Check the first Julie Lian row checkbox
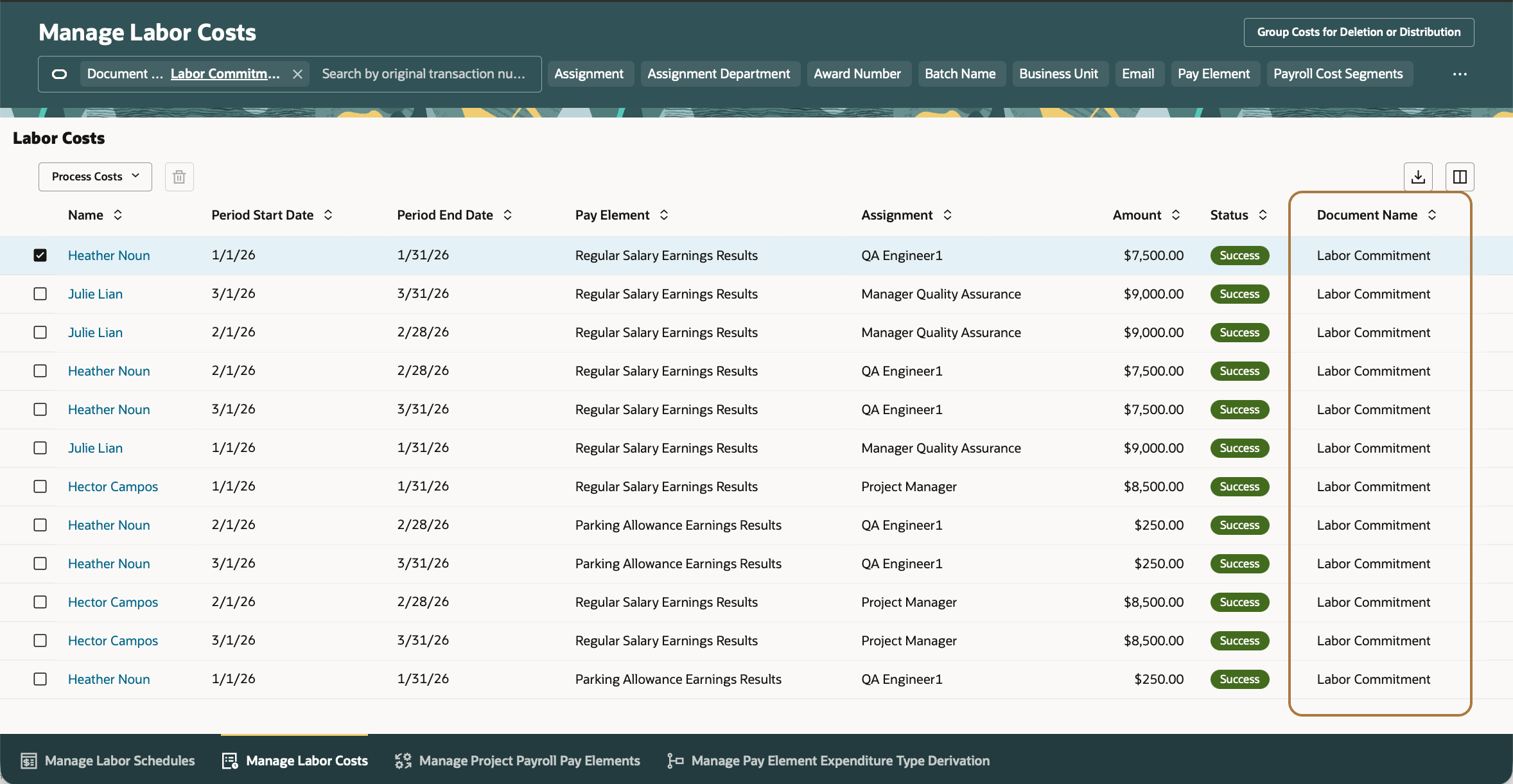Viewport: 1513px width, 784px height. point(40,293)
